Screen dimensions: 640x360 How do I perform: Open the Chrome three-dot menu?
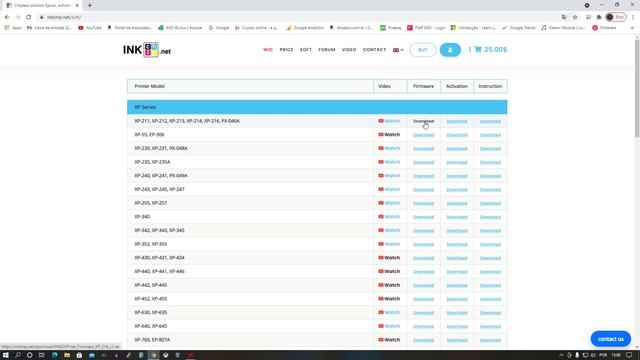633,17
